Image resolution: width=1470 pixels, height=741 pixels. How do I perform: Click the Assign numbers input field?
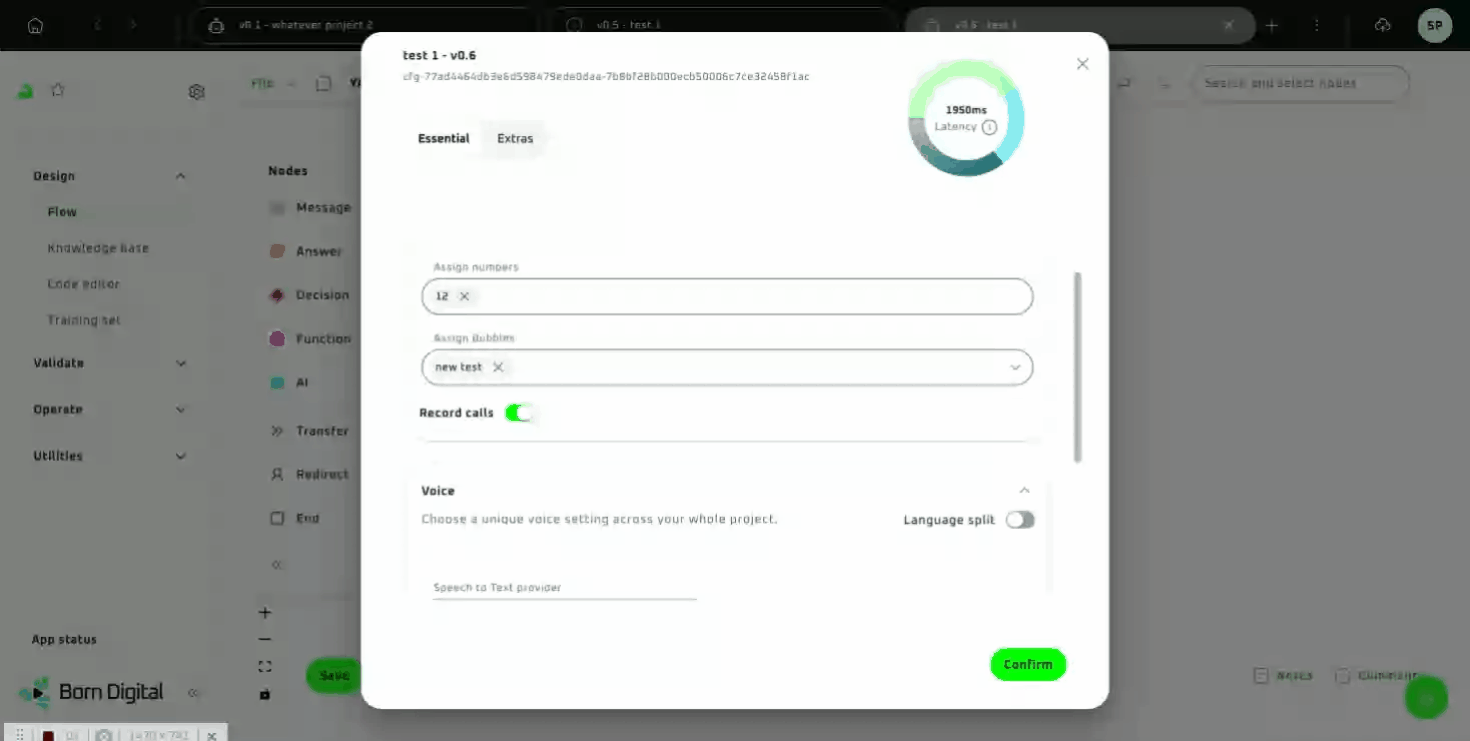pos(750,297)
